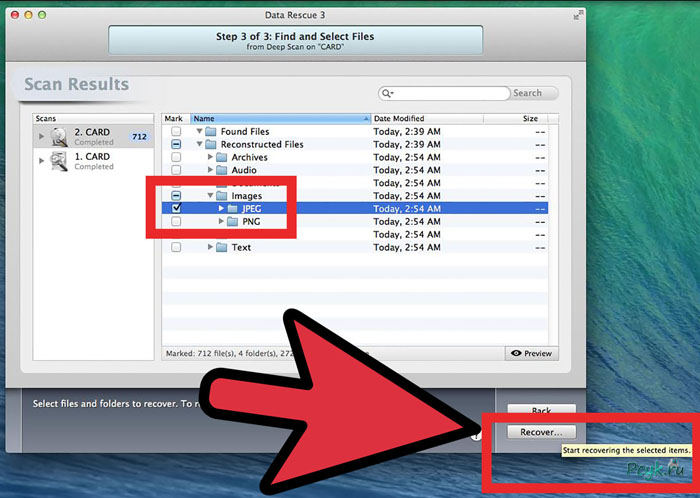Click Completed label under 1. CARD
The image size is (700, 498).
[x=94, y=166]
